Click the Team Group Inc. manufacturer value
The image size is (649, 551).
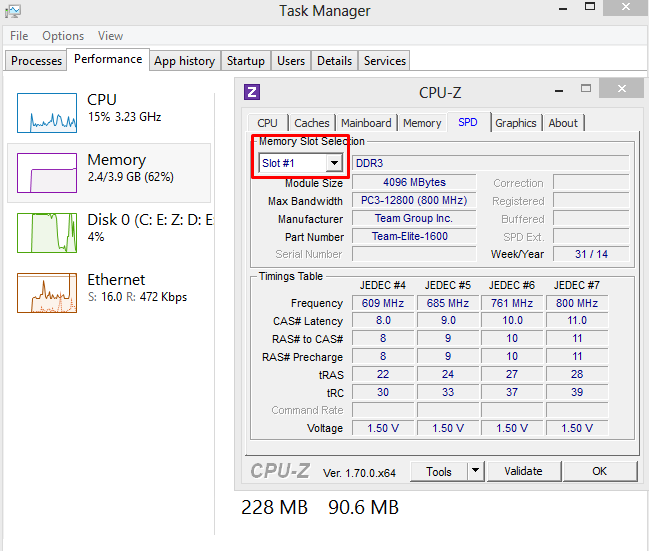(414, 218)
